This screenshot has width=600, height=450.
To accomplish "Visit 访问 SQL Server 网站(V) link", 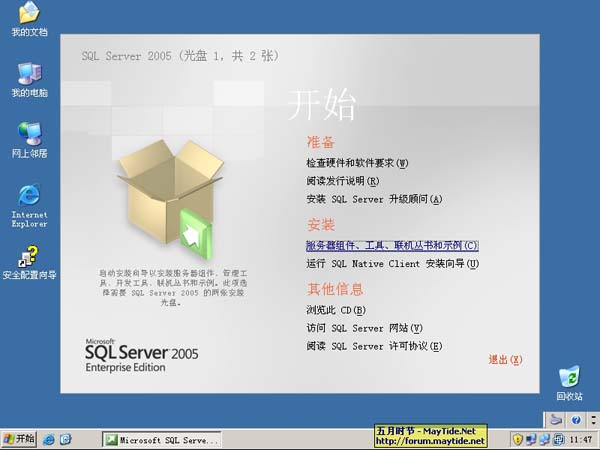I will (364, 328).
